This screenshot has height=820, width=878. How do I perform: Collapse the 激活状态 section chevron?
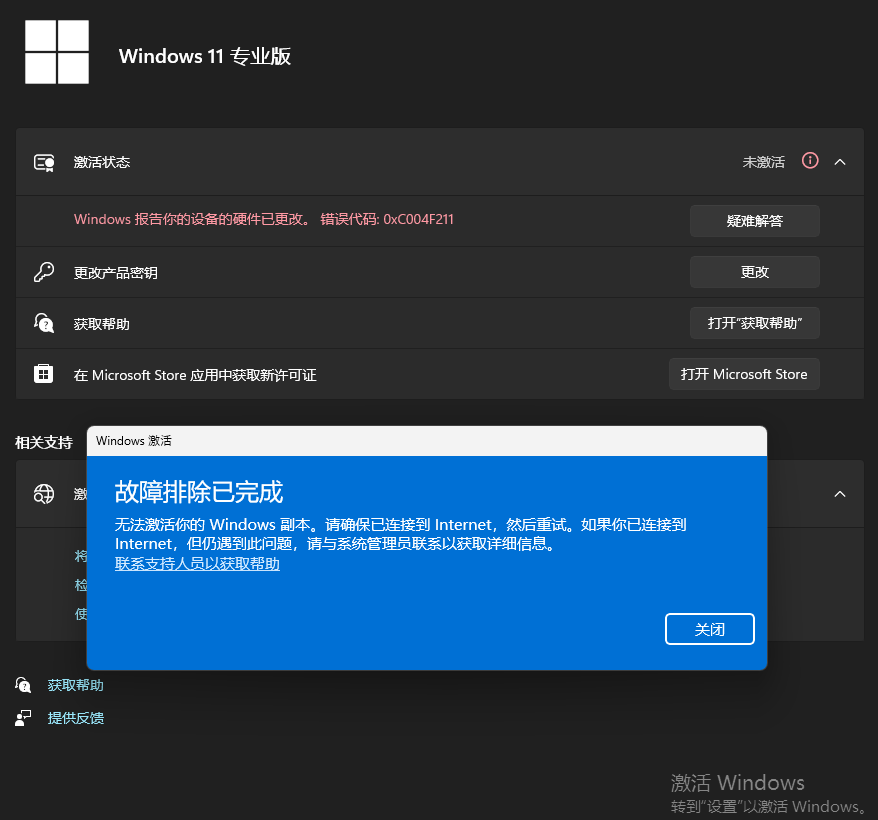[840, 161]
